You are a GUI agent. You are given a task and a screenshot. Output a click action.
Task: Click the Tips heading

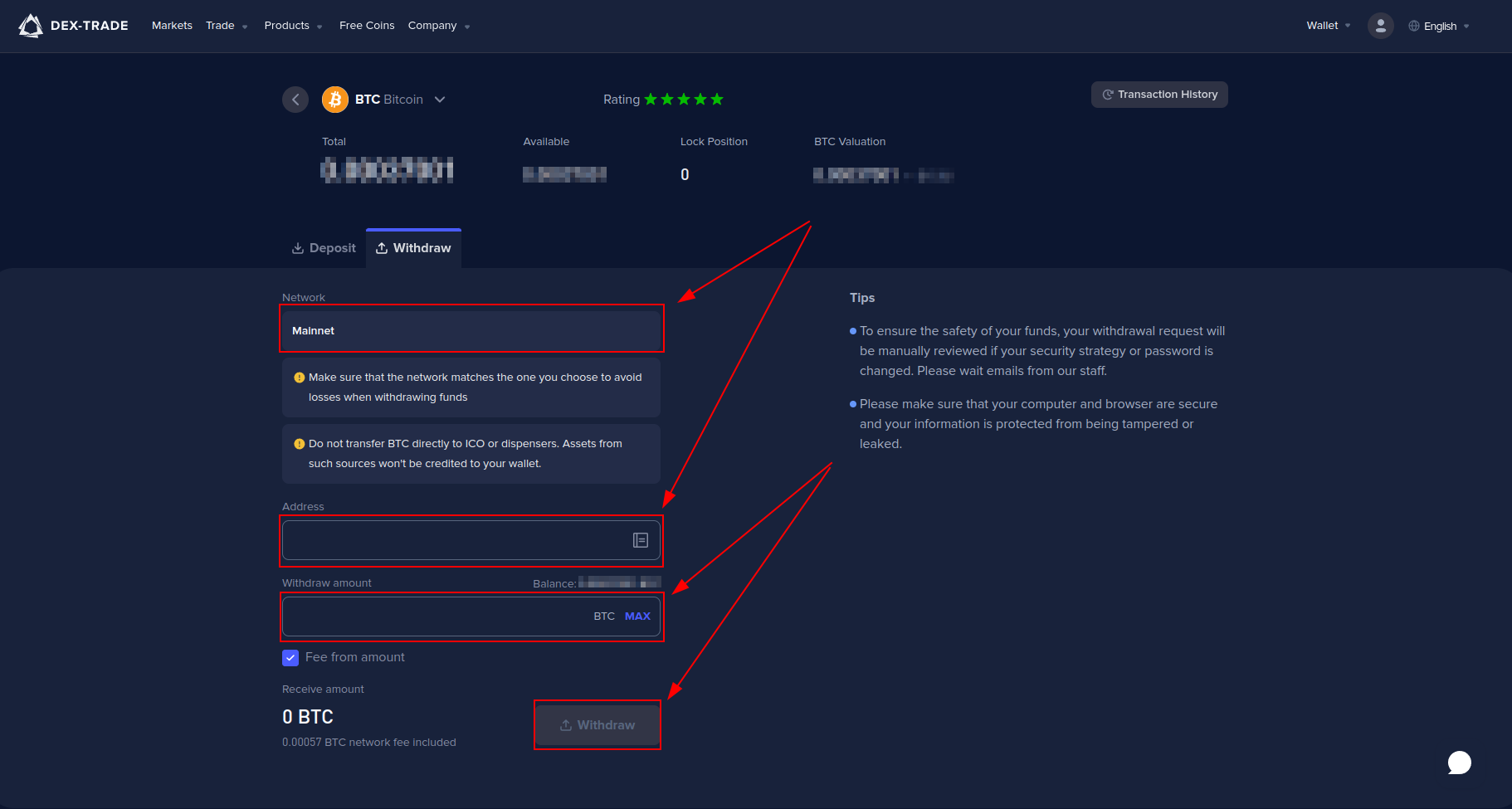[x=862, y=298]
